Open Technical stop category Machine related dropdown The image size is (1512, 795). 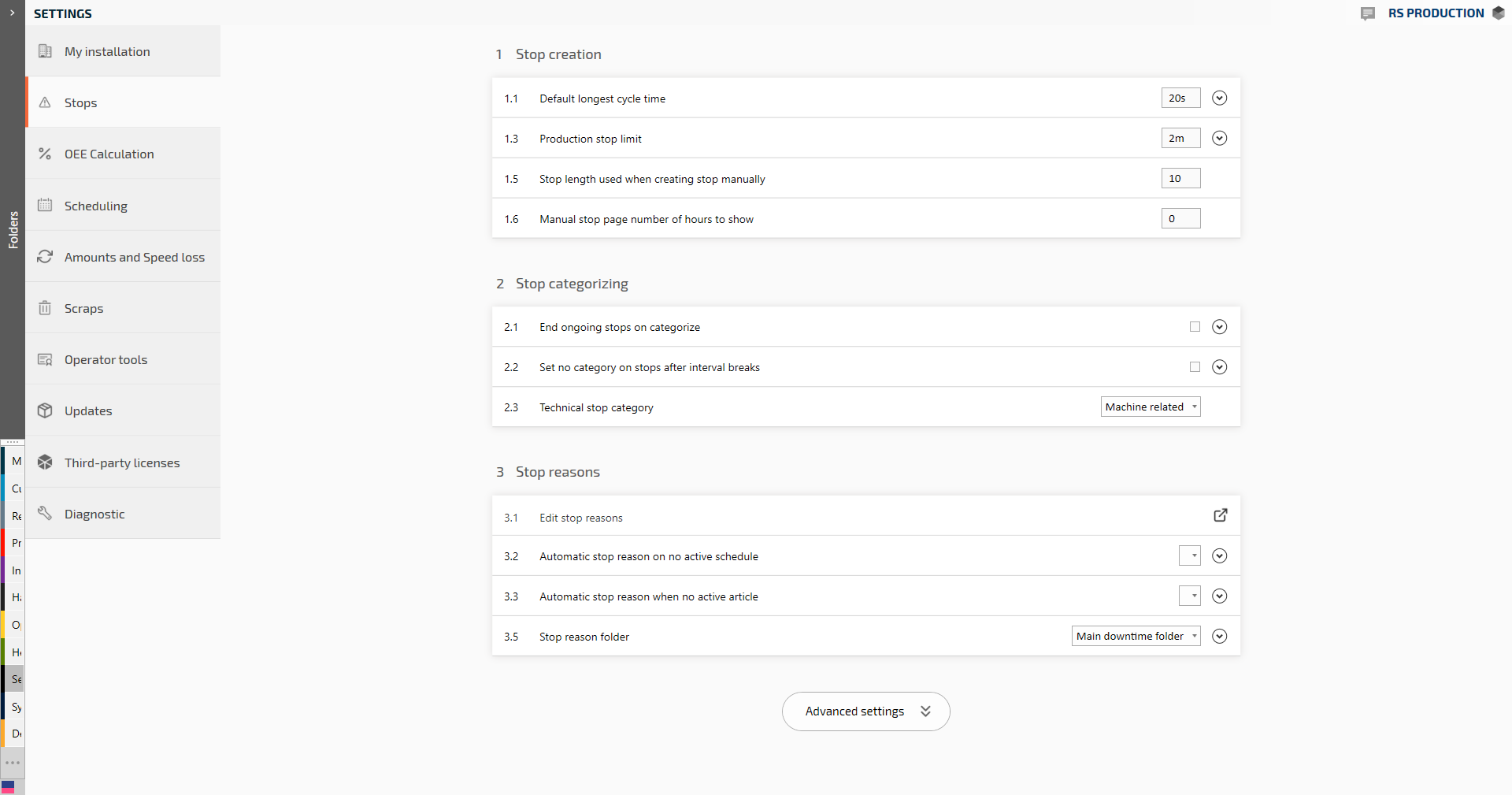1150,407
